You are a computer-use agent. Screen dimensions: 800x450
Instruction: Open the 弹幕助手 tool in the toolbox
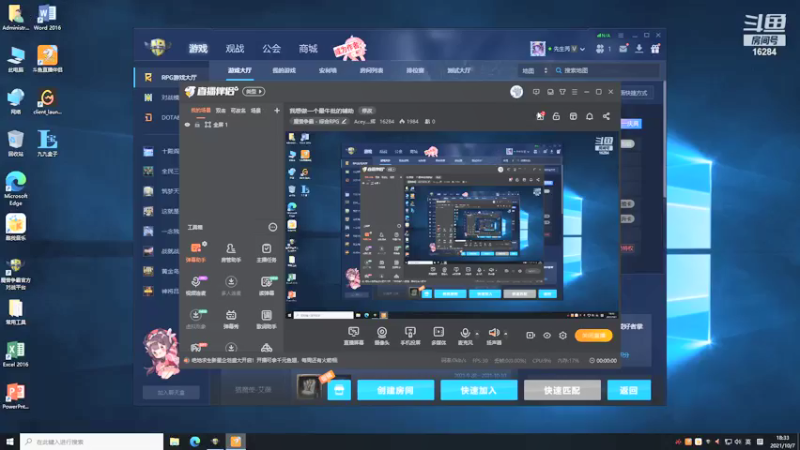click(196, 252)
